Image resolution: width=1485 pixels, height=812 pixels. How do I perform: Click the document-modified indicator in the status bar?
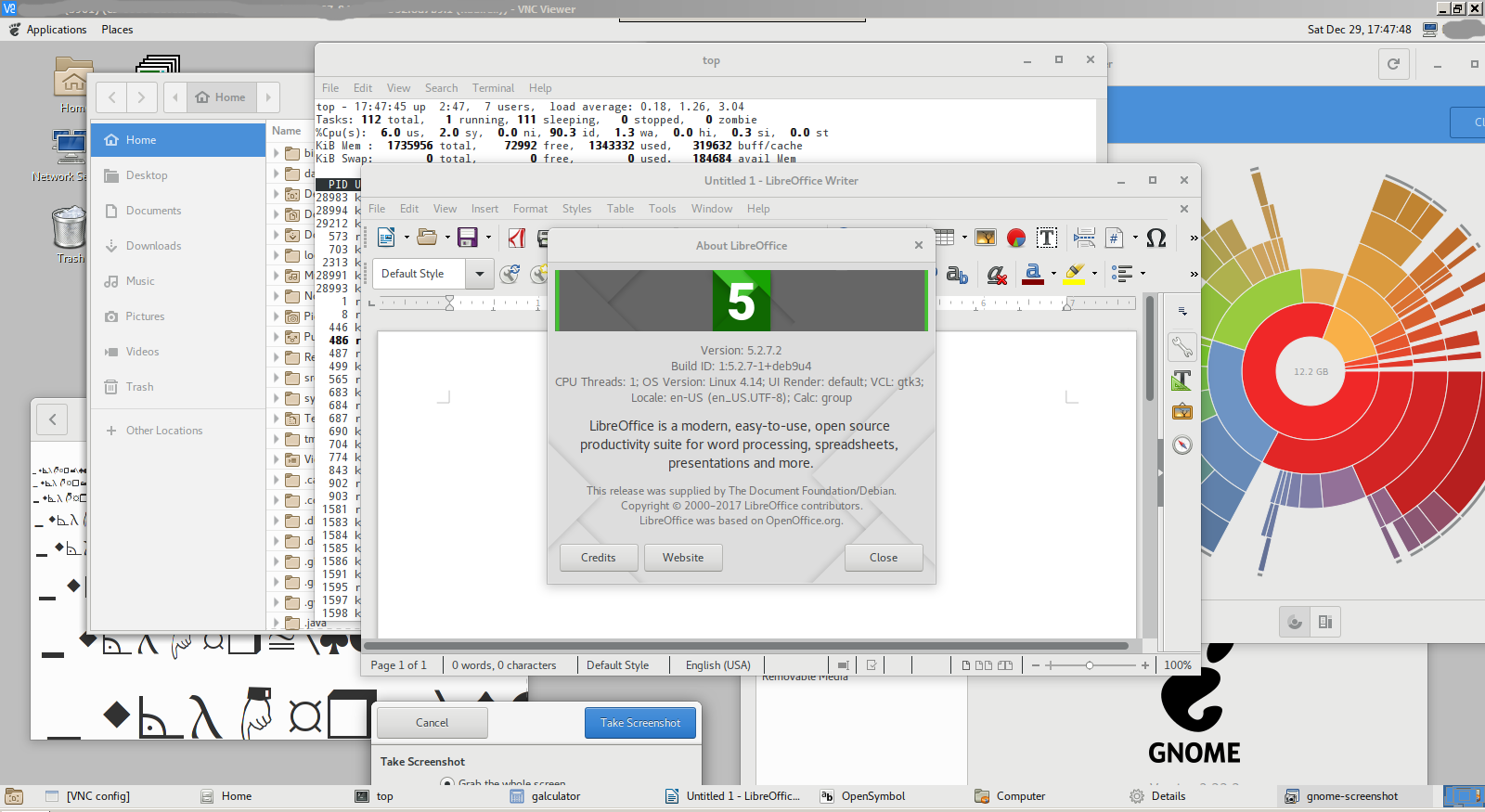click(872, 665)
